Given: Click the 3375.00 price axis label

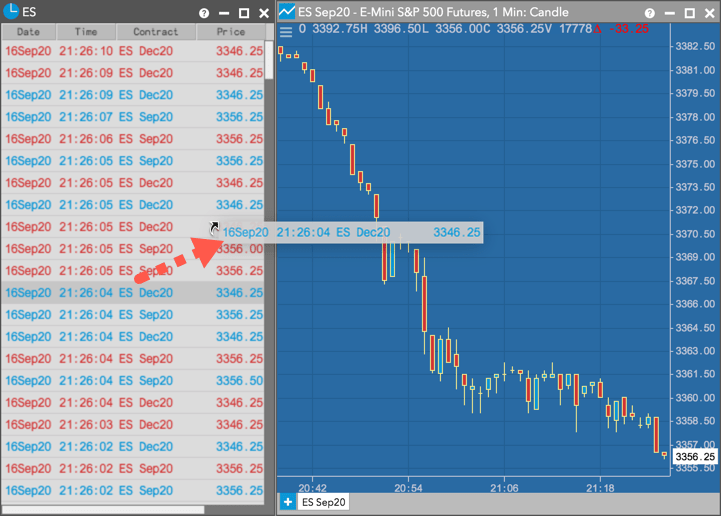Looking at the screenshot, I should [695, 164].
